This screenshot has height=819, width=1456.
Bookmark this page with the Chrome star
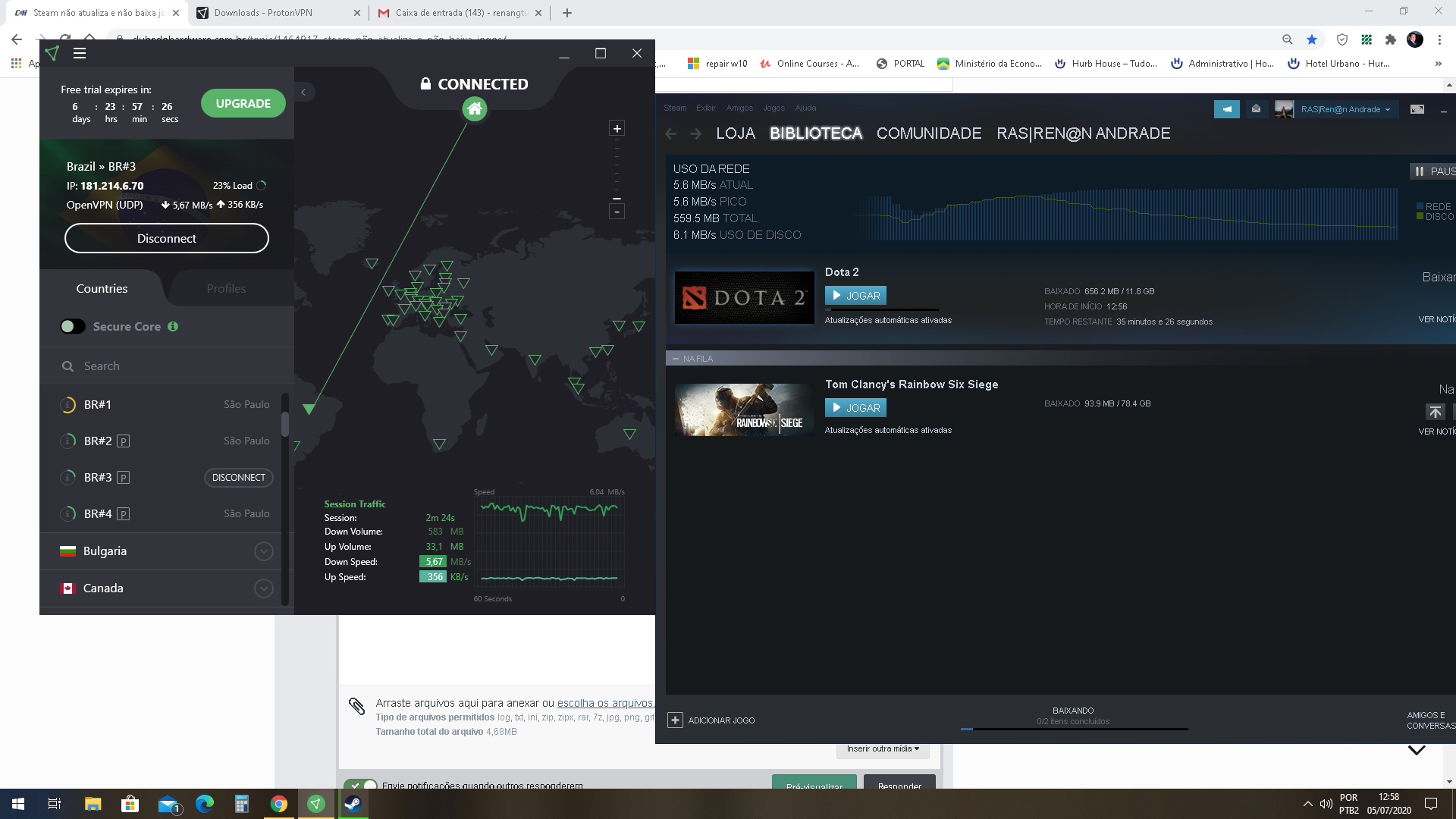1312,39
